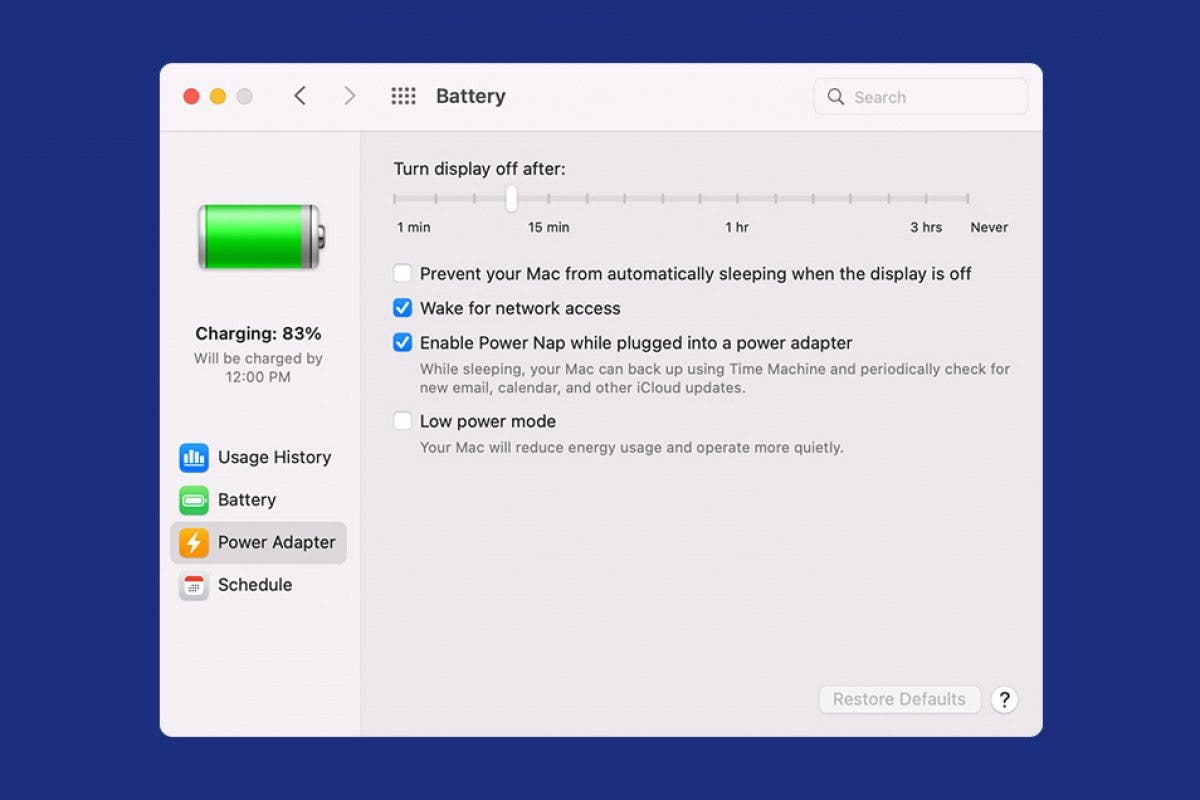Turn on Low power mode
The image size is (1200, 800).
pyautogui.click(x=402, y=420)
